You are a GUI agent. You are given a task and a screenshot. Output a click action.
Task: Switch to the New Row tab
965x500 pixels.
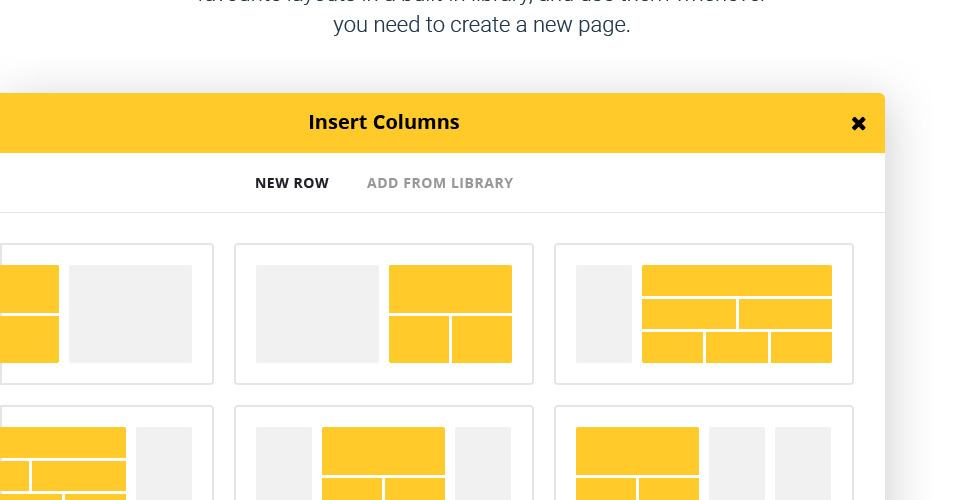(292, 183)
